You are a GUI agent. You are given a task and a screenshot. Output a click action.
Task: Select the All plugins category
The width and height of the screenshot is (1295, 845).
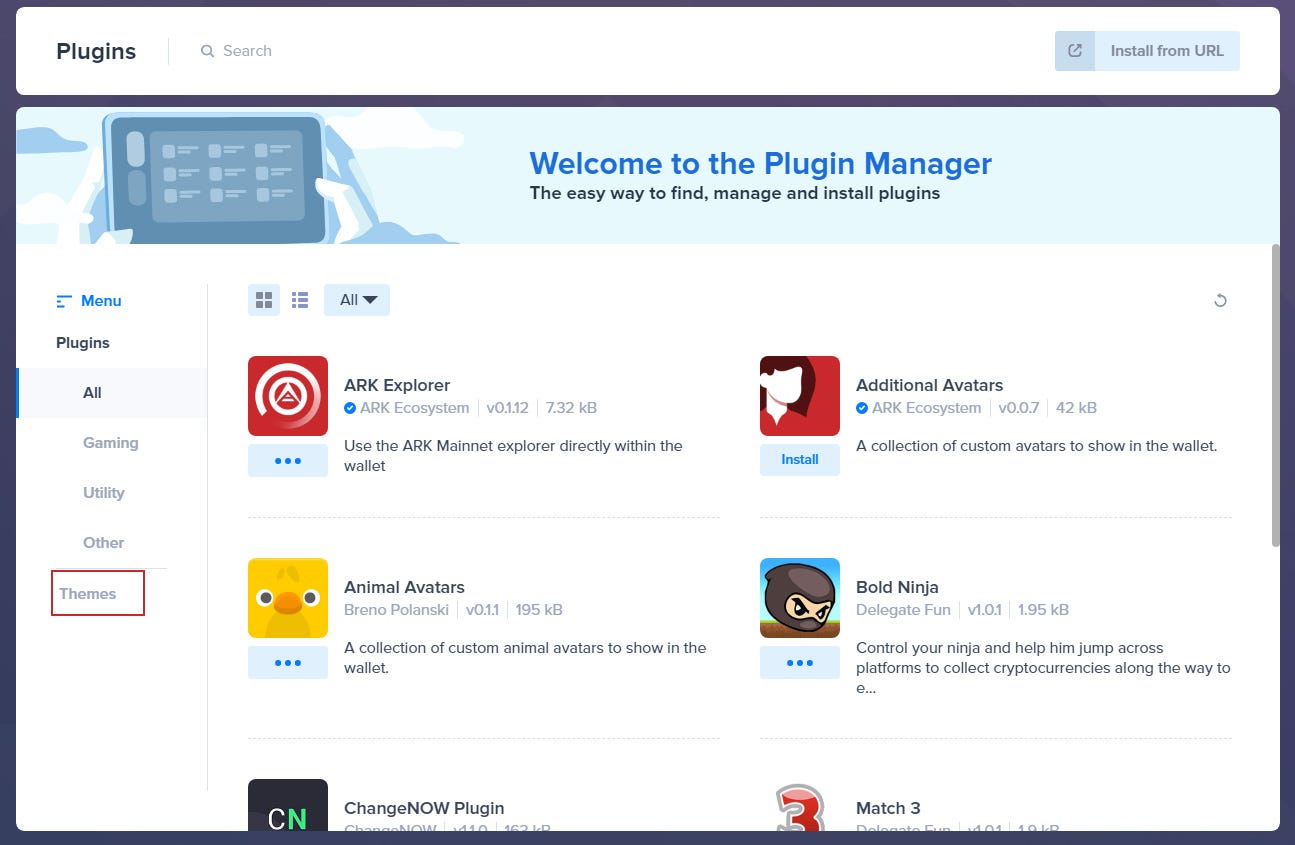click(x=112, y=393)
